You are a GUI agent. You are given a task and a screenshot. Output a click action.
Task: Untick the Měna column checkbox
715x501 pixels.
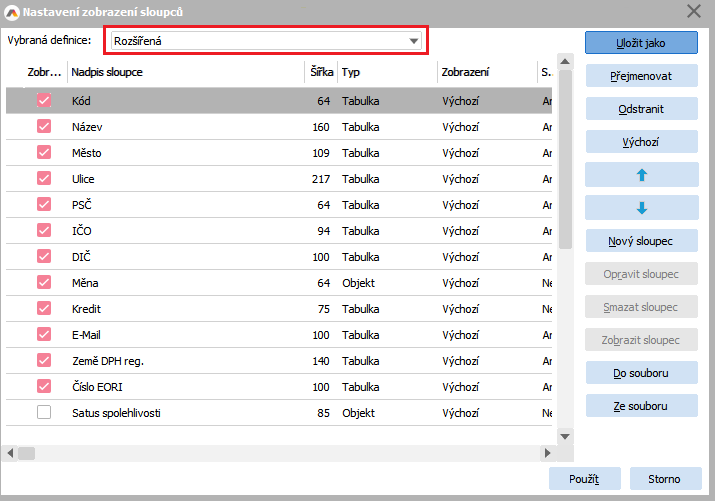click(x=44, y=283)
